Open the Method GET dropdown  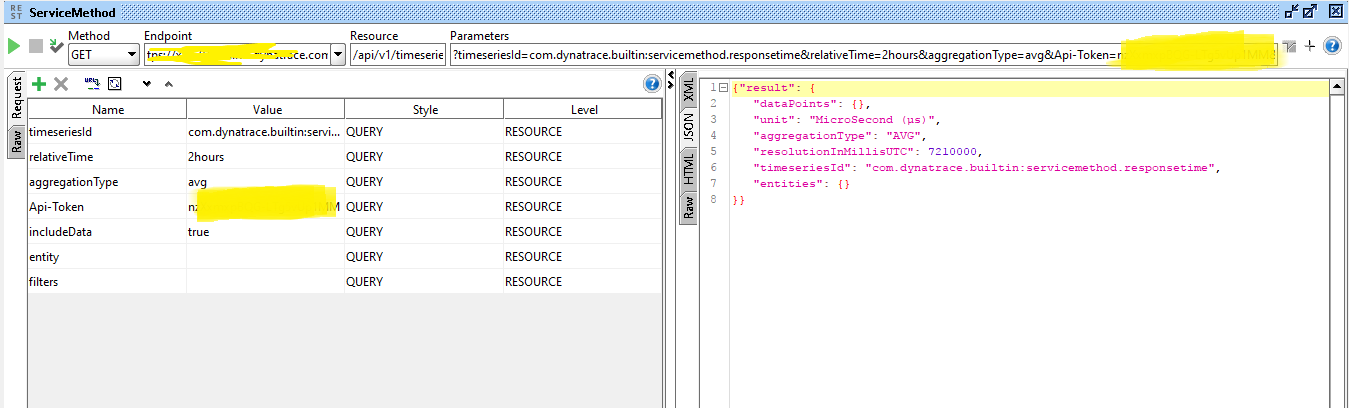pyautogui.click(x=131, y=55)
